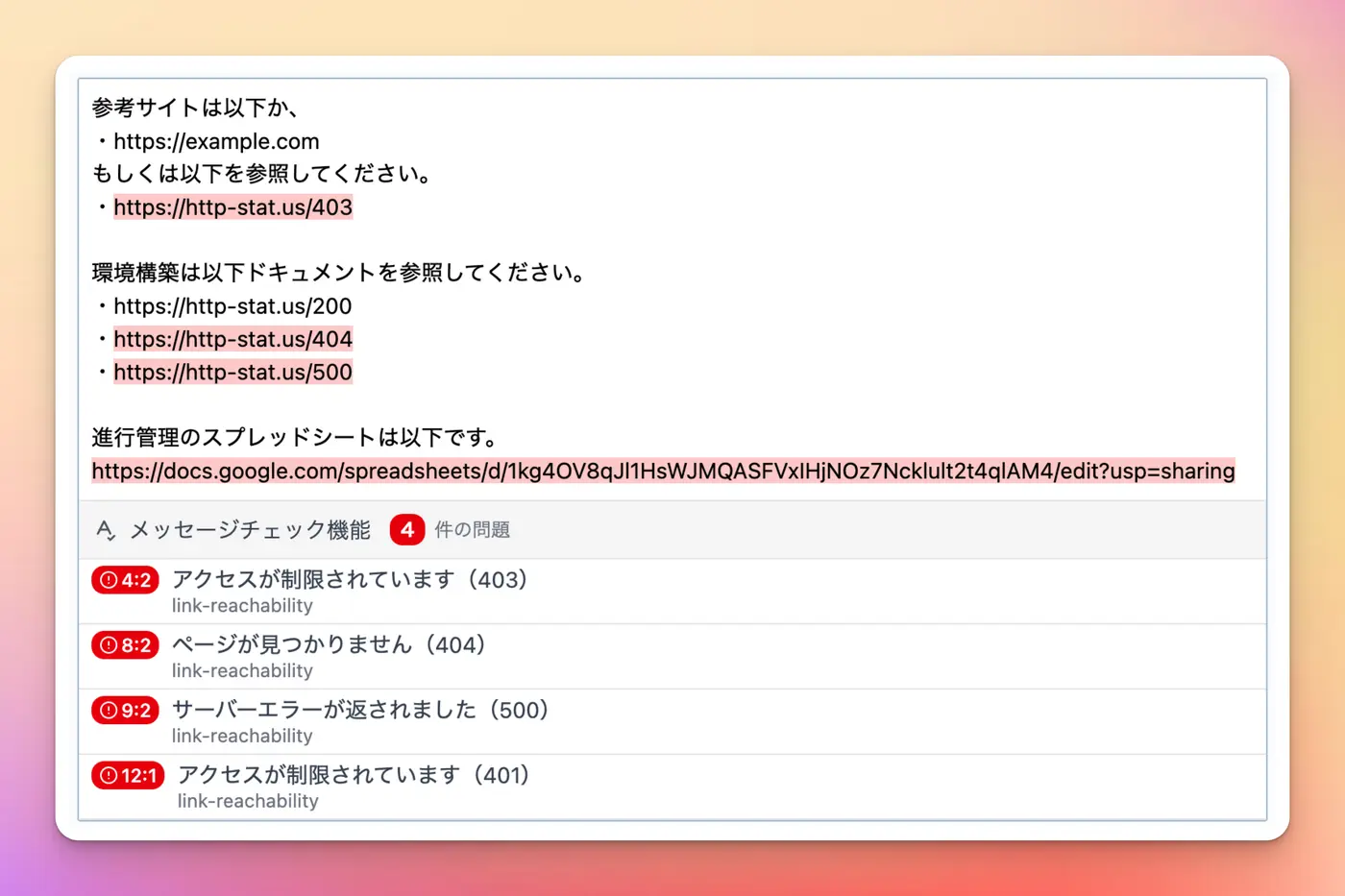1345x896 pixels.
Task: Click the highlighted Google spreadsheets URL
Action: [x=663, y=471]
